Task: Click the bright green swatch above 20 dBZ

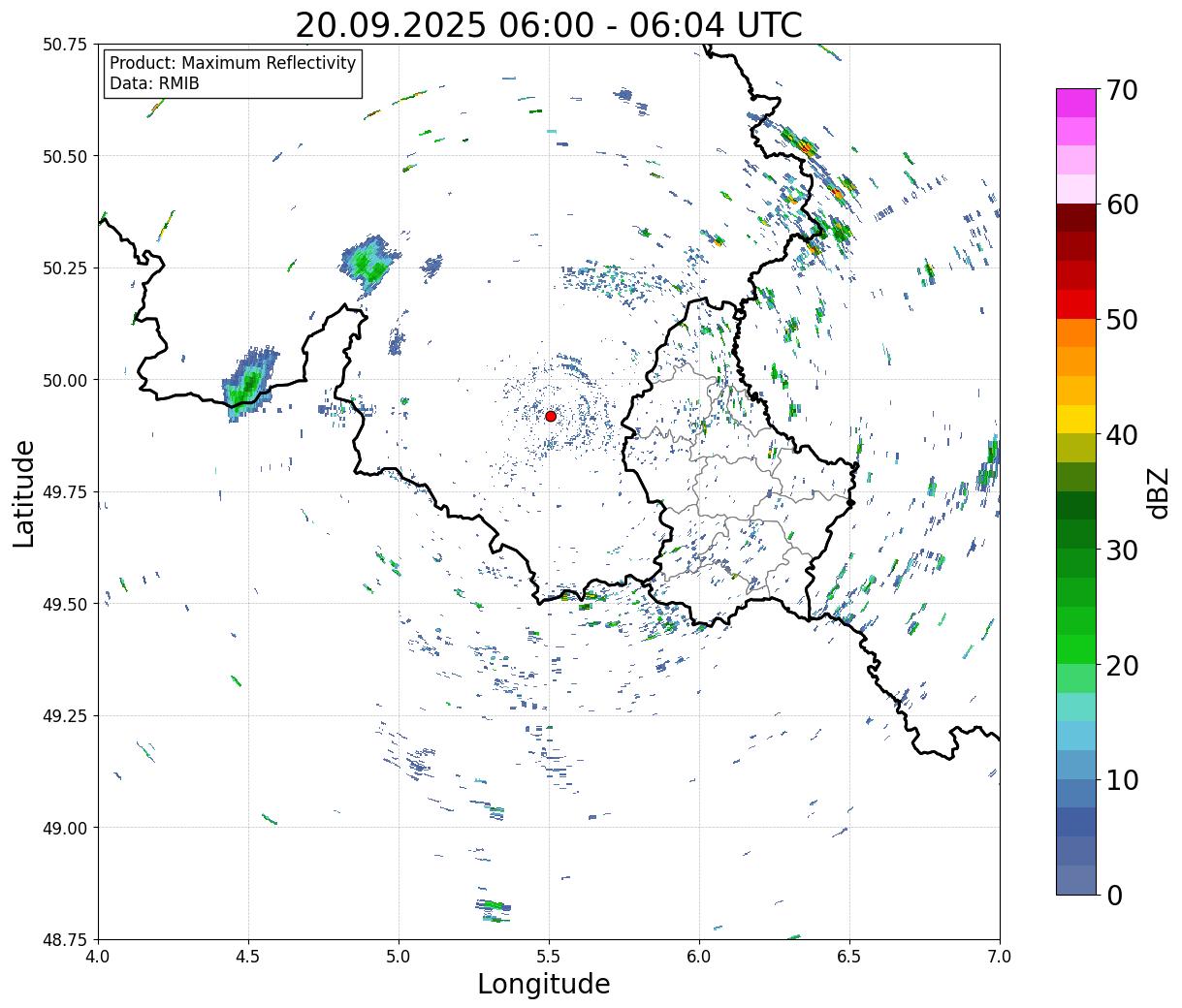Action: tap(1076, 649)
